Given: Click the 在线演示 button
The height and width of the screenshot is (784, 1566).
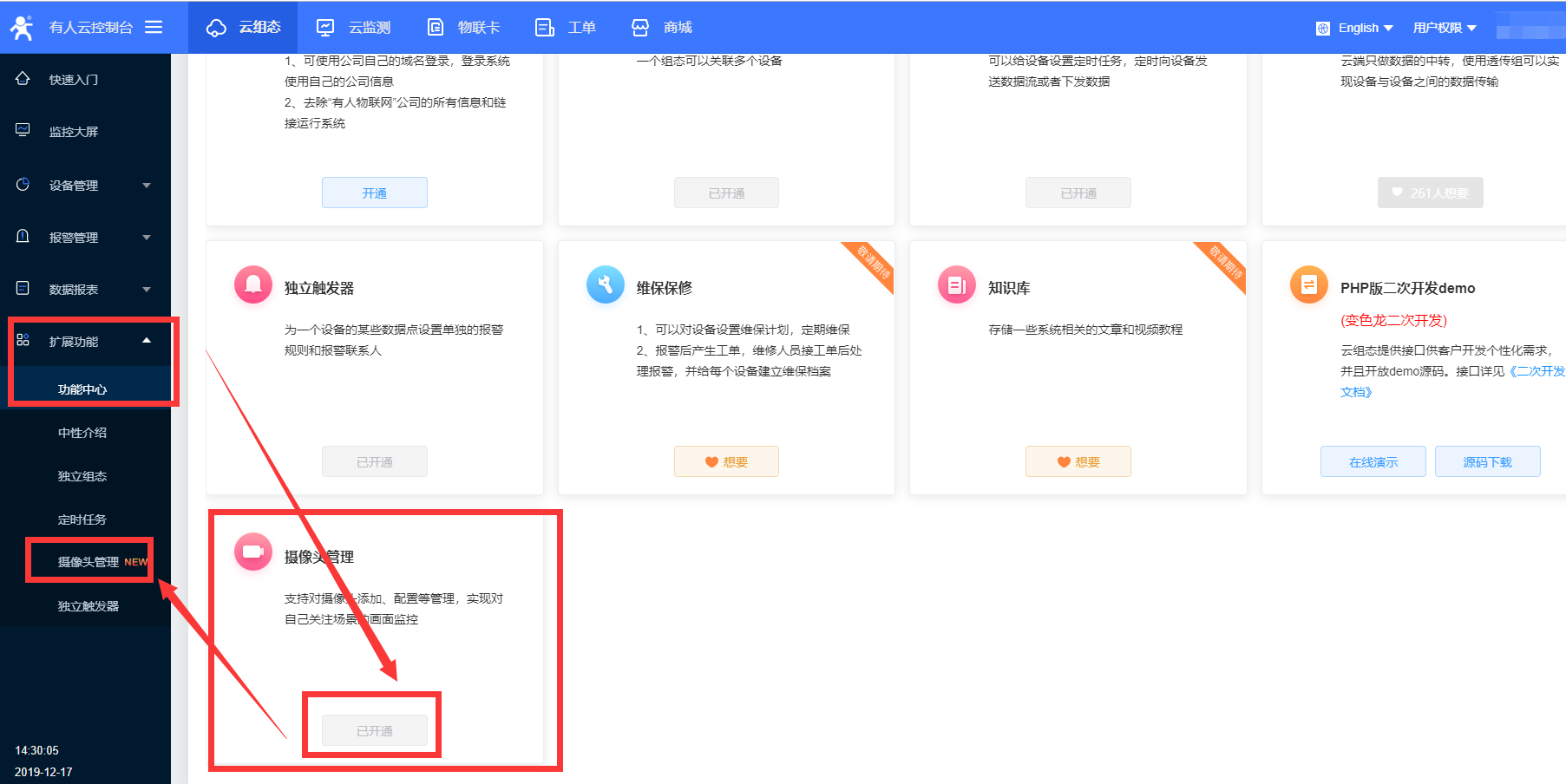Looking at the screenshot, I should tap(1373, 461).
